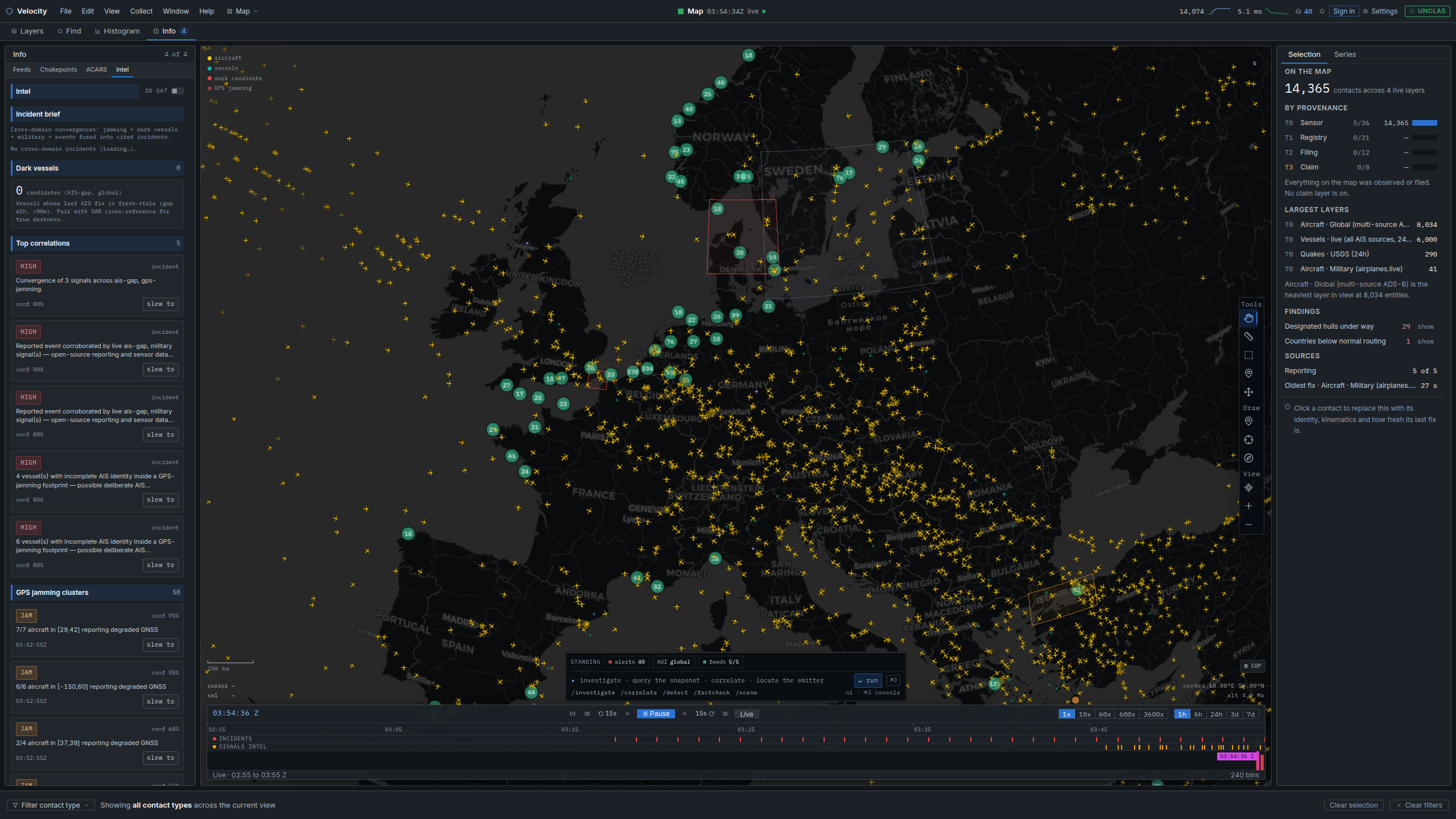Choose the compass draw tool
Screen dimensions: 1456x819
click(x=1248, y=458)
